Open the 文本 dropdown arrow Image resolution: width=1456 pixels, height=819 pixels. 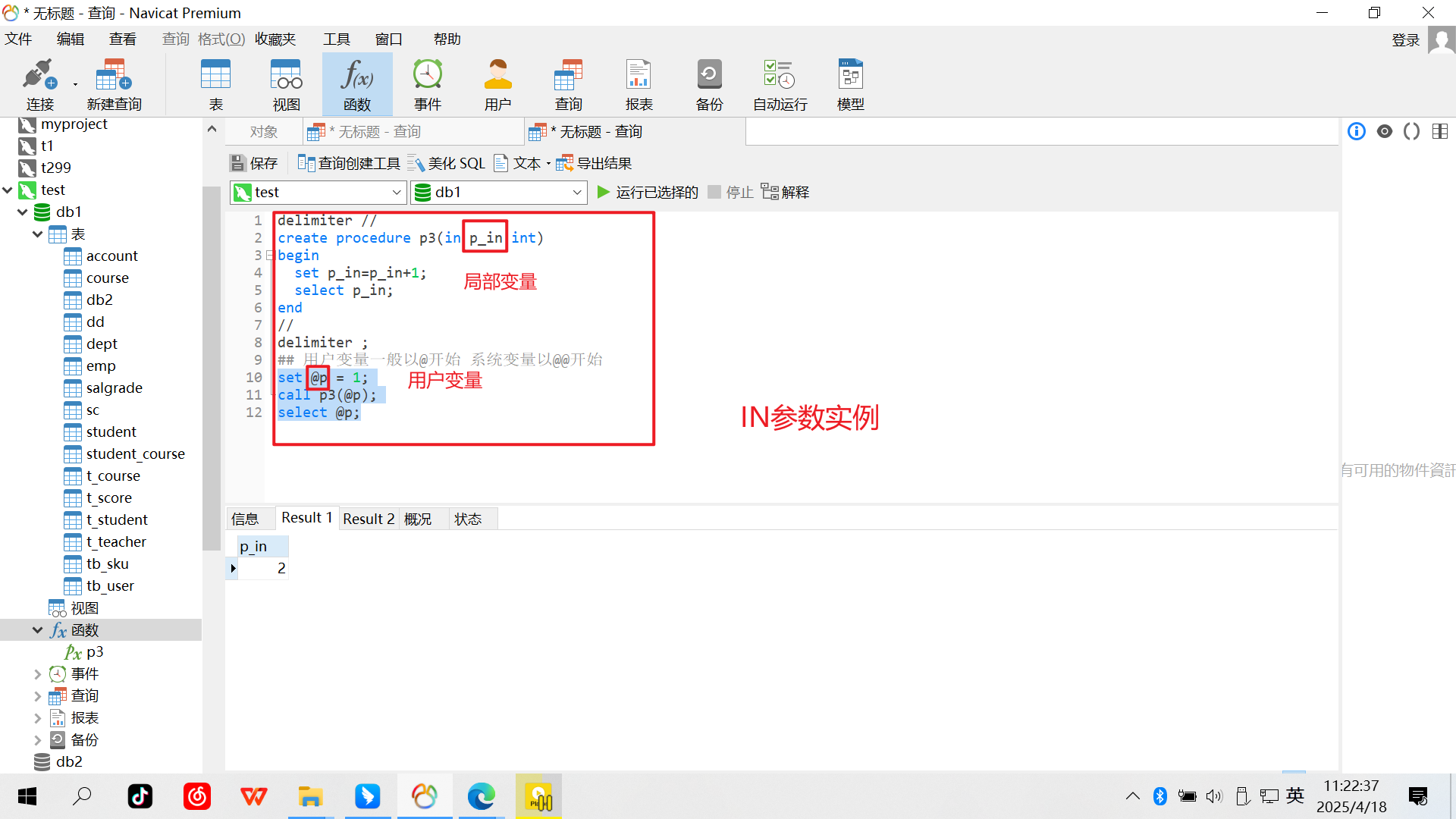pyautogui.click(x=548, y=164)
